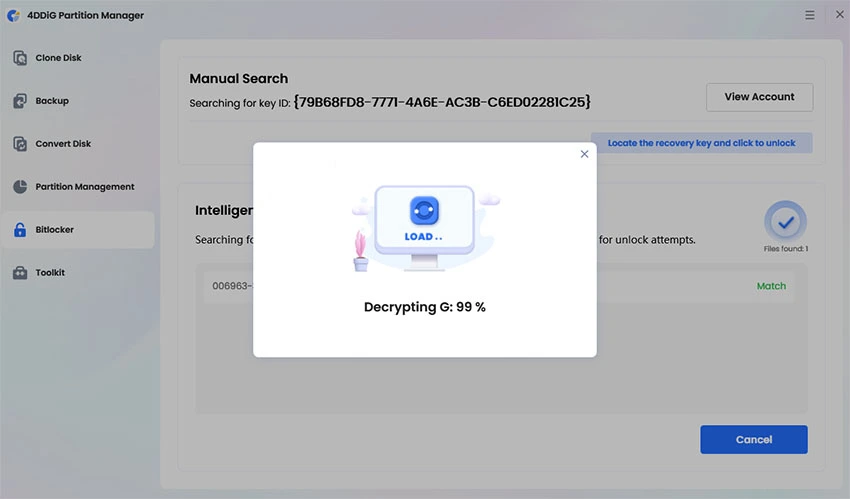Click Locate the recovery key link

point(701,143)
